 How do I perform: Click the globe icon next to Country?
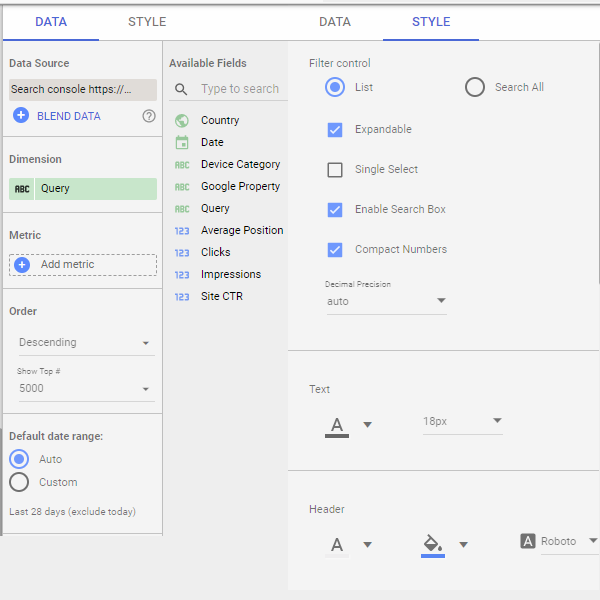182,121
